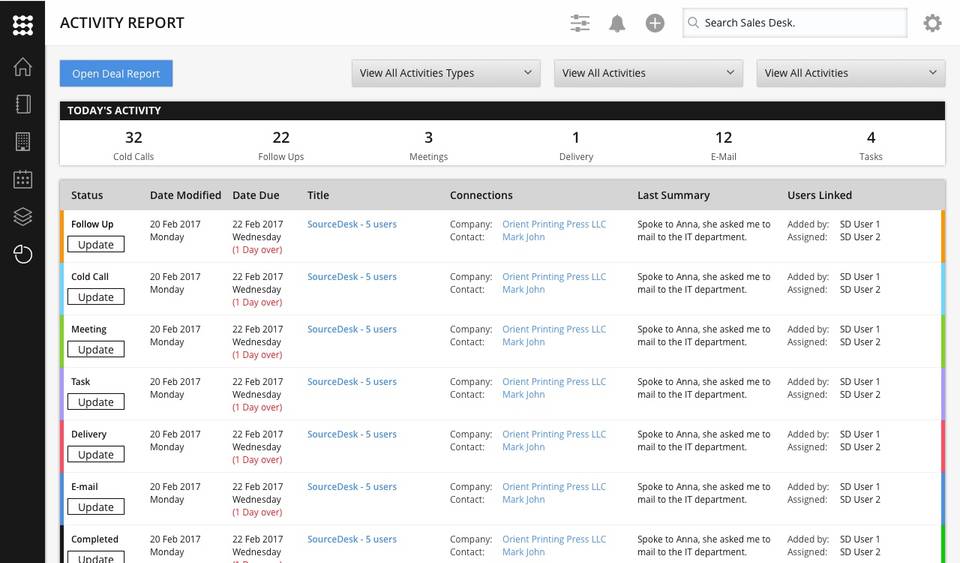Open the settings gear icon
The width and height of the screenshot is (960, 563).
click(932, 23)
